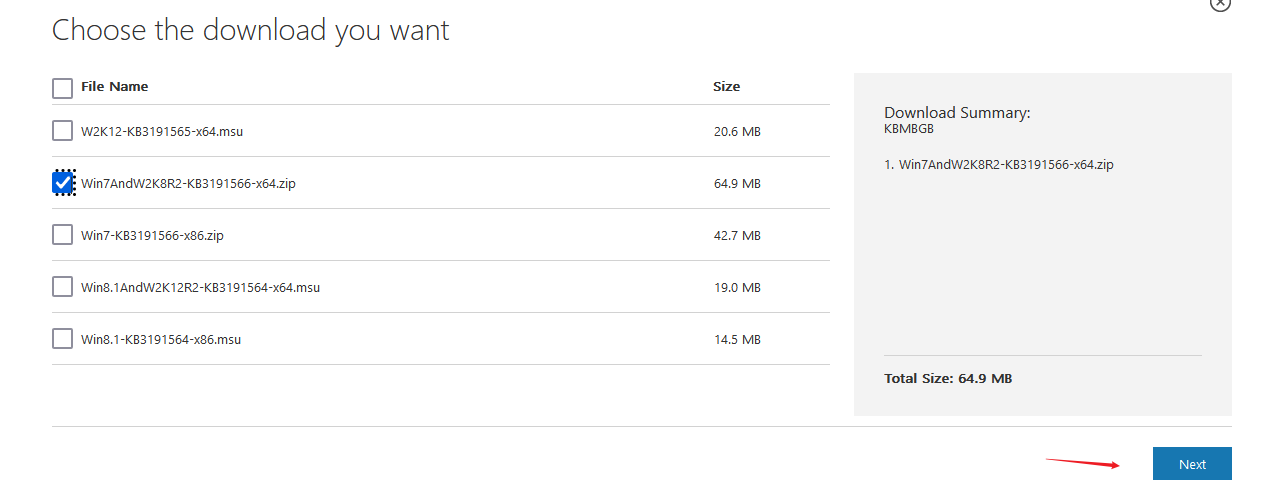Check the Win7-KB3191566-x86.zip checkbox
1271x494 pixels.
[62, 234]
